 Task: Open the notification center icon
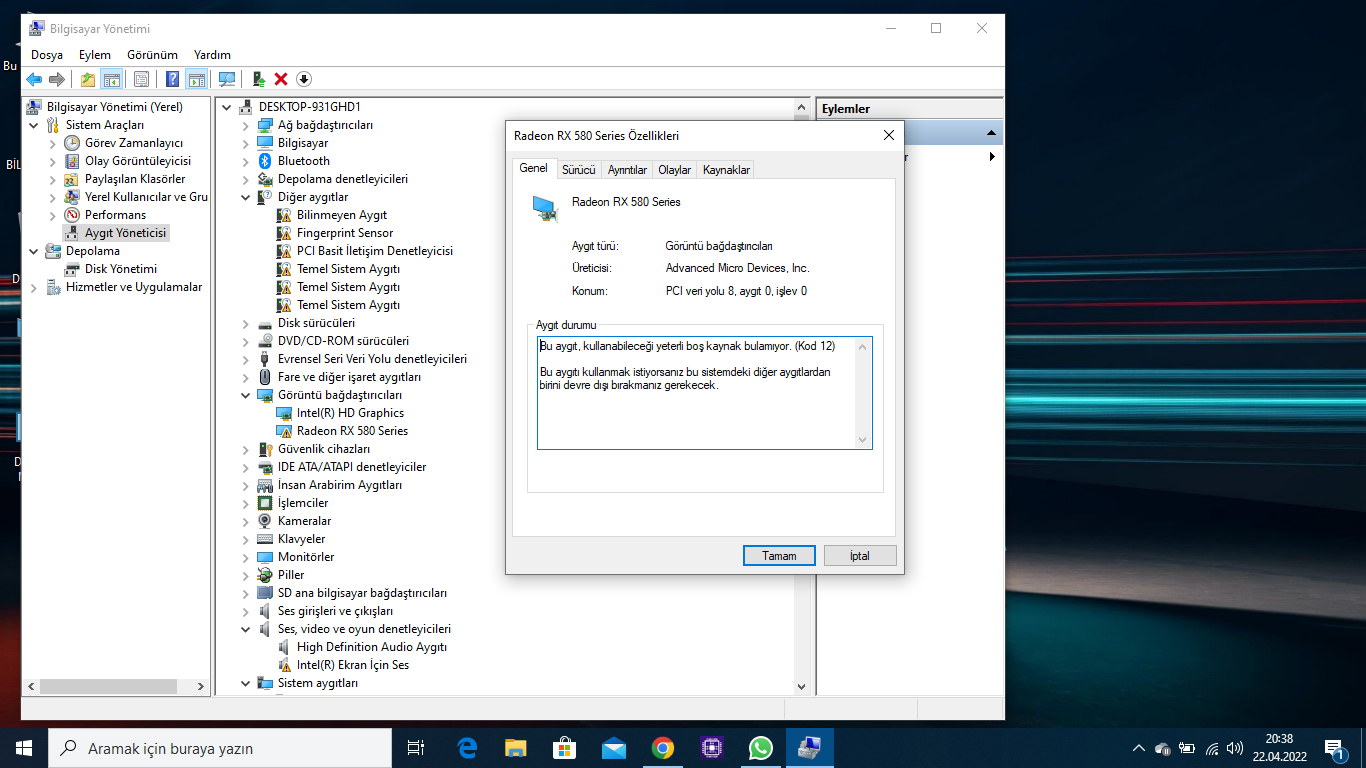tap(1333, 748)
